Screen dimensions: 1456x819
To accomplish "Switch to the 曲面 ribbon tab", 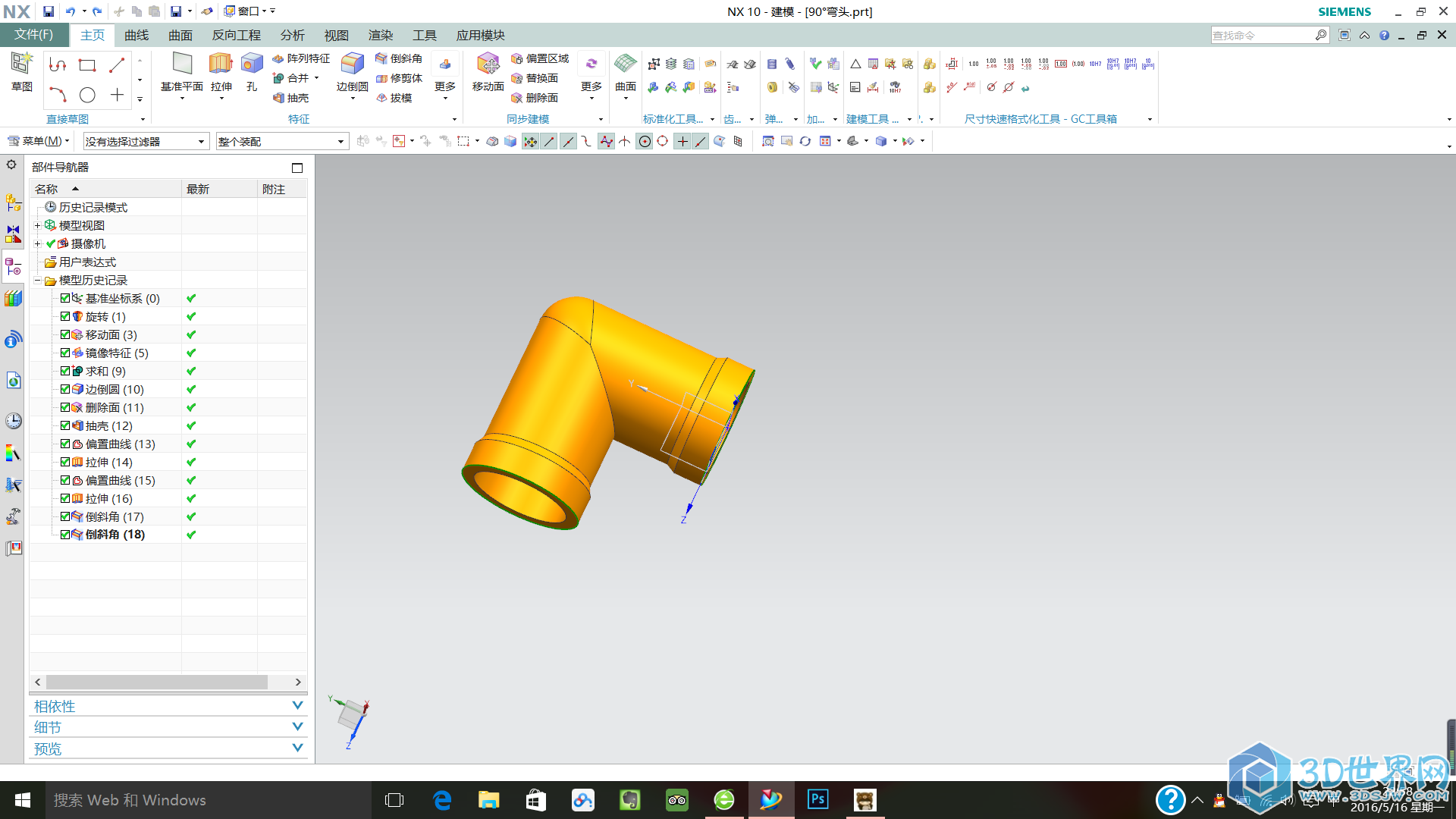I will pos(180,35).
